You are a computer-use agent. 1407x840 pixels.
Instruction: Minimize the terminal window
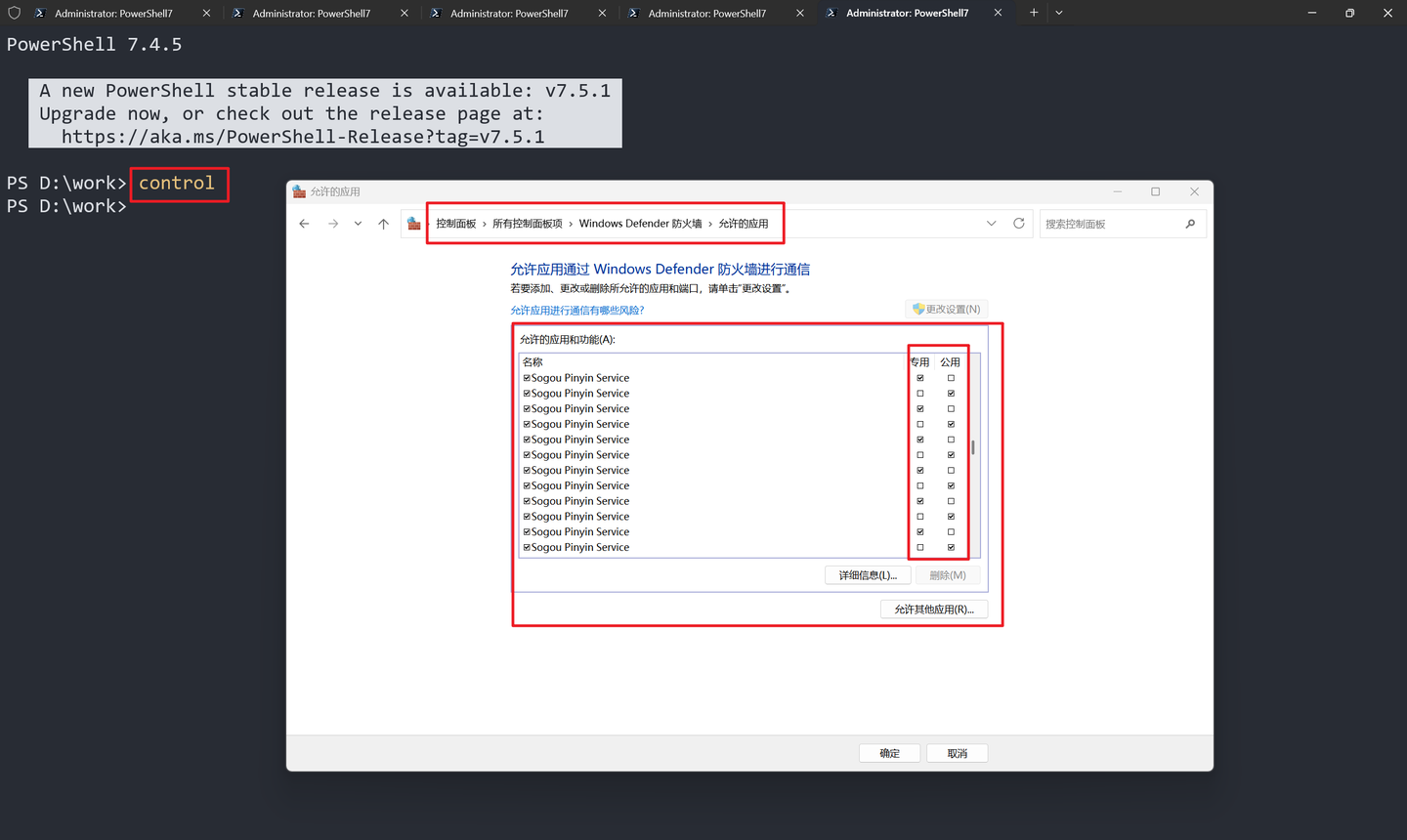[x=1312, y=13]
